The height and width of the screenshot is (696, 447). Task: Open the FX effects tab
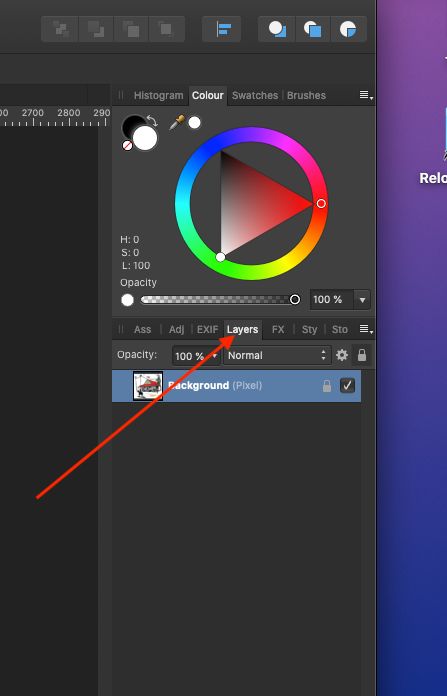point(278,329)
